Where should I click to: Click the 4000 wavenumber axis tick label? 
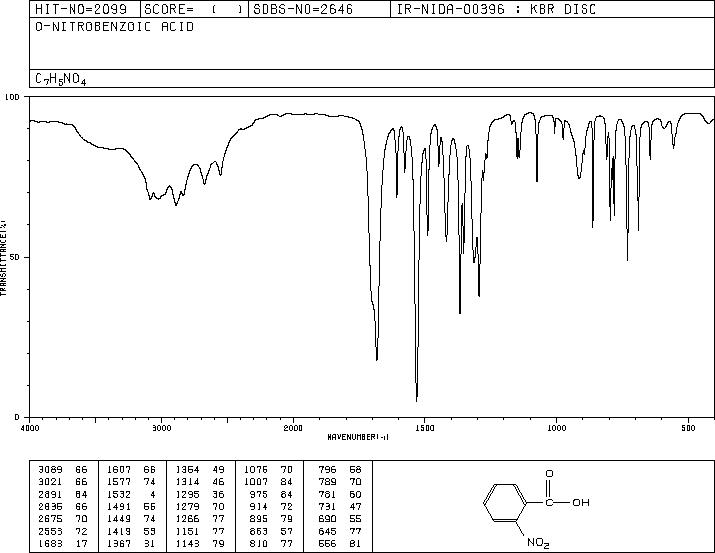(x=30, y=428)
